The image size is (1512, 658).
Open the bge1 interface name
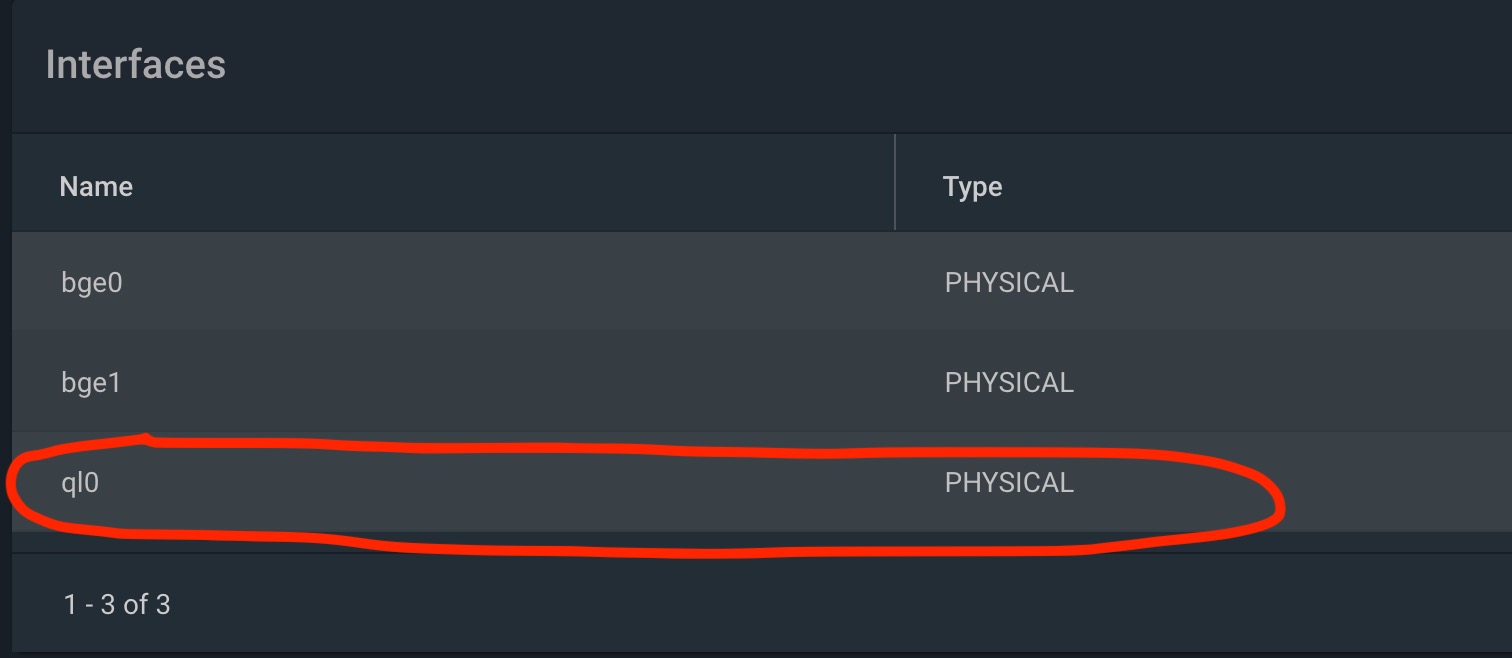[x=91, y=383]
